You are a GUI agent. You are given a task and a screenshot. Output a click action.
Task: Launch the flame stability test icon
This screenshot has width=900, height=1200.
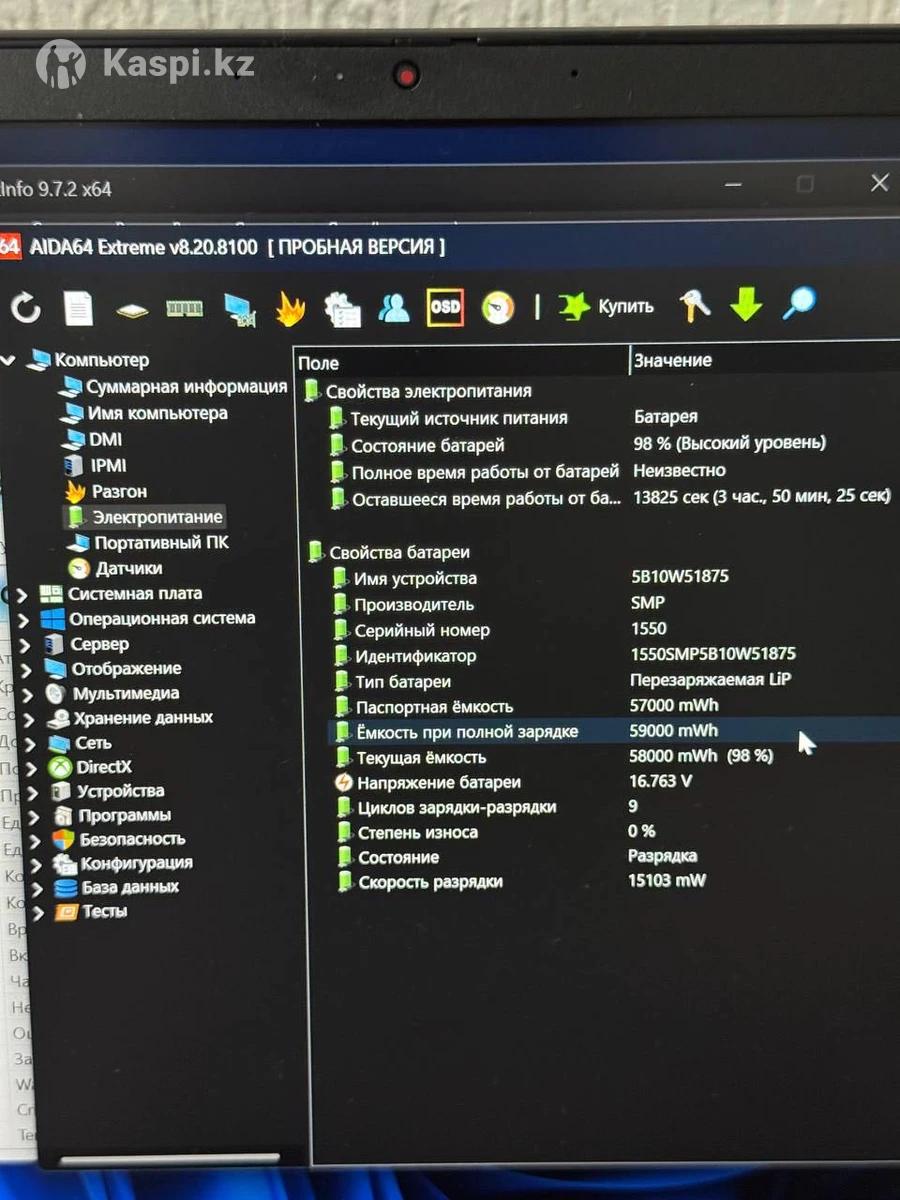[x=290, y=309]
